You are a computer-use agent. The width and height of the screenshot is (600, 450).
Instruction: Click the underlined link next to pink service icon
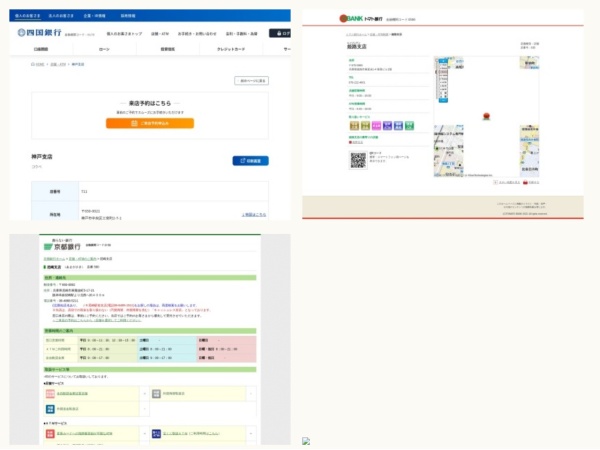point(72,394)
